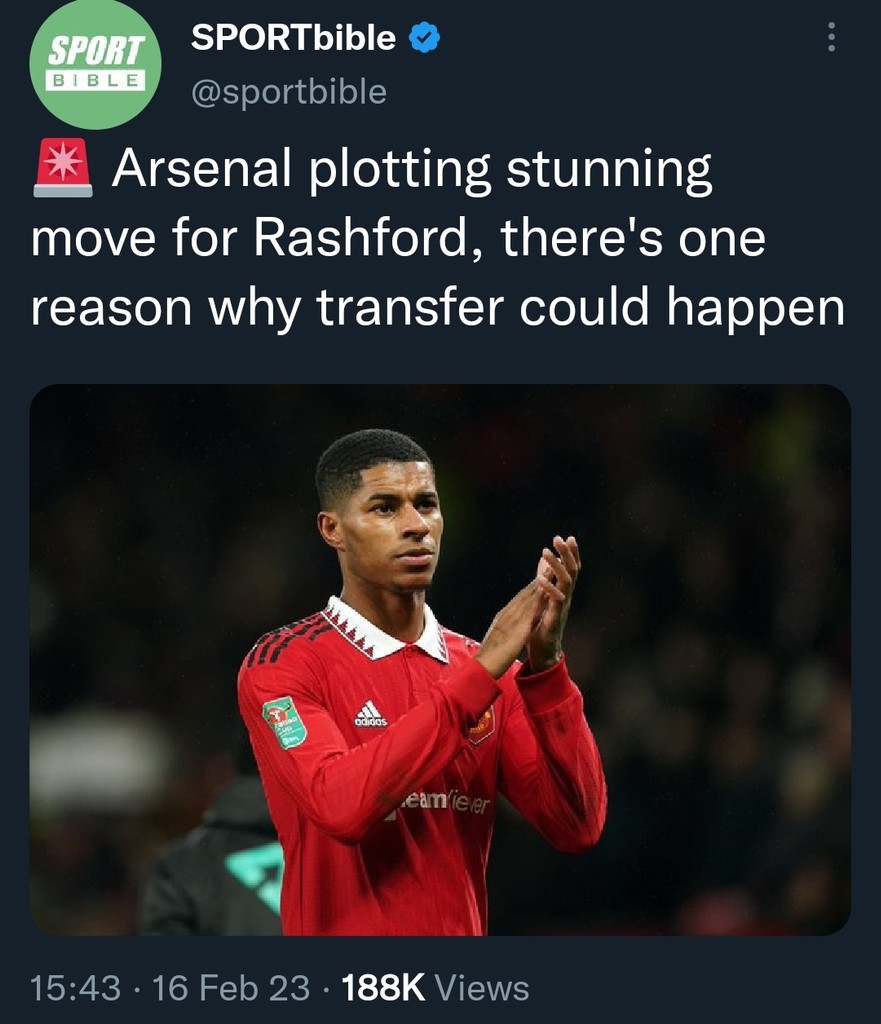Click the green Carabao Cup sleeve badge
The image size is (881, 1024).
pos(284,720)
